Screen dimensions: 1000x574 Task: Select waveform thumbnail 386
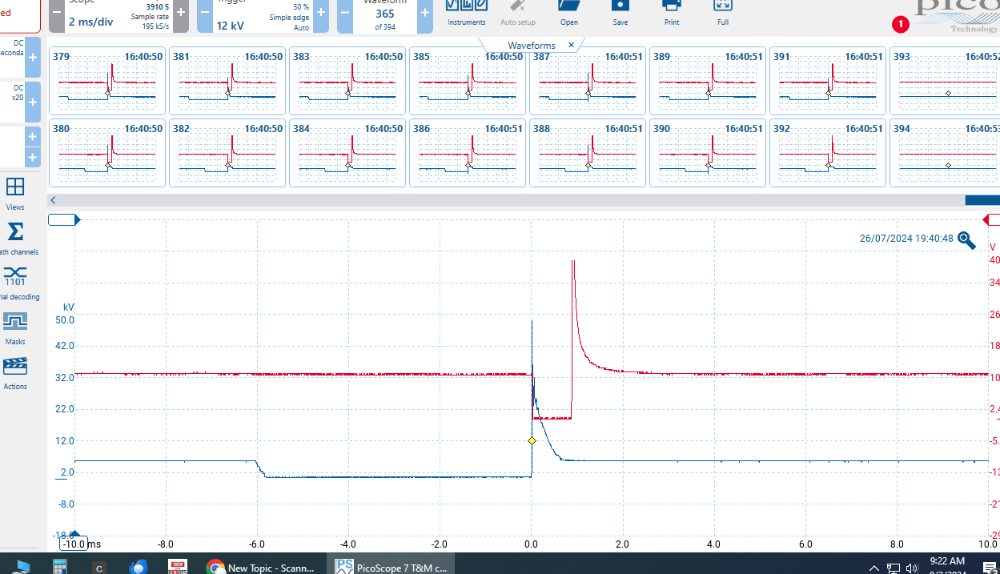point(467,153)
